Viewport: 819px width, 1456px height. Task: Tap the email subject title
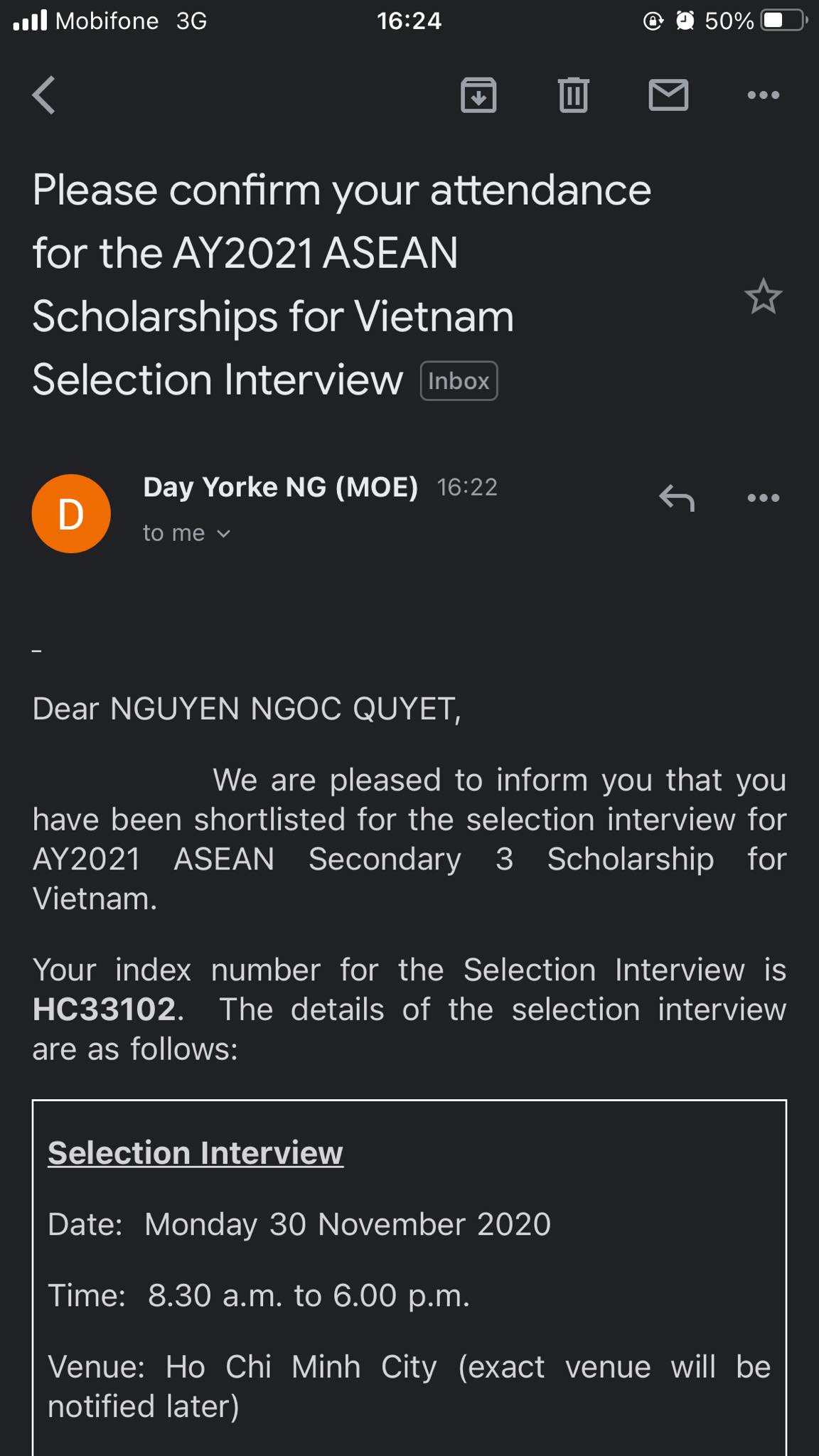pyautogui.click(x=341, y=284)
